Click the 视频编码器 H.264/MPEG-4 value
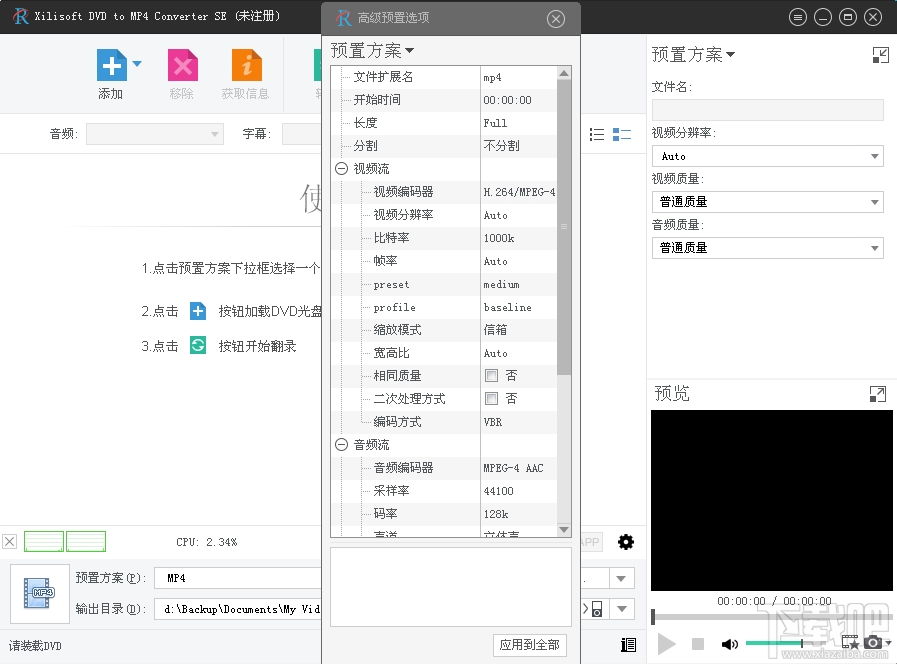Image resolution: width=897 pixels, height=664 pixels. click(518, 192)
